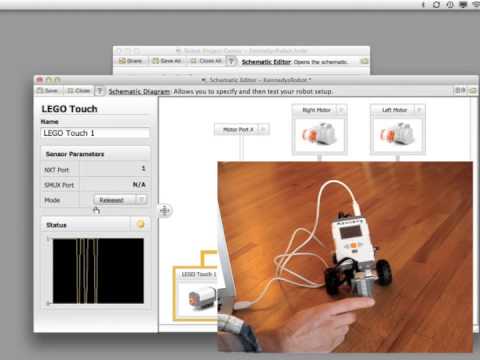Click the Schematic Editor window title
Viewport: 480px width, 360px height.
(260, 80)
